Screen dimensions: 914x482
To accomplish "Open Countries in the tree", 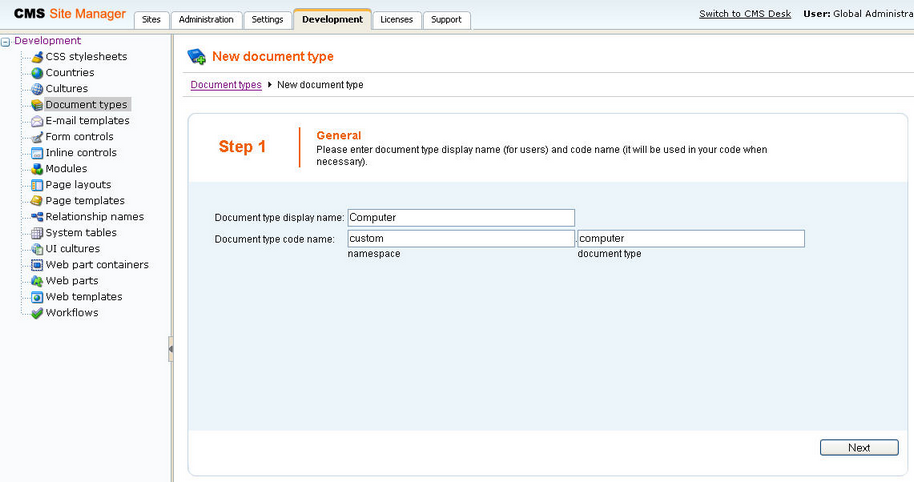I will pos(70,73).
